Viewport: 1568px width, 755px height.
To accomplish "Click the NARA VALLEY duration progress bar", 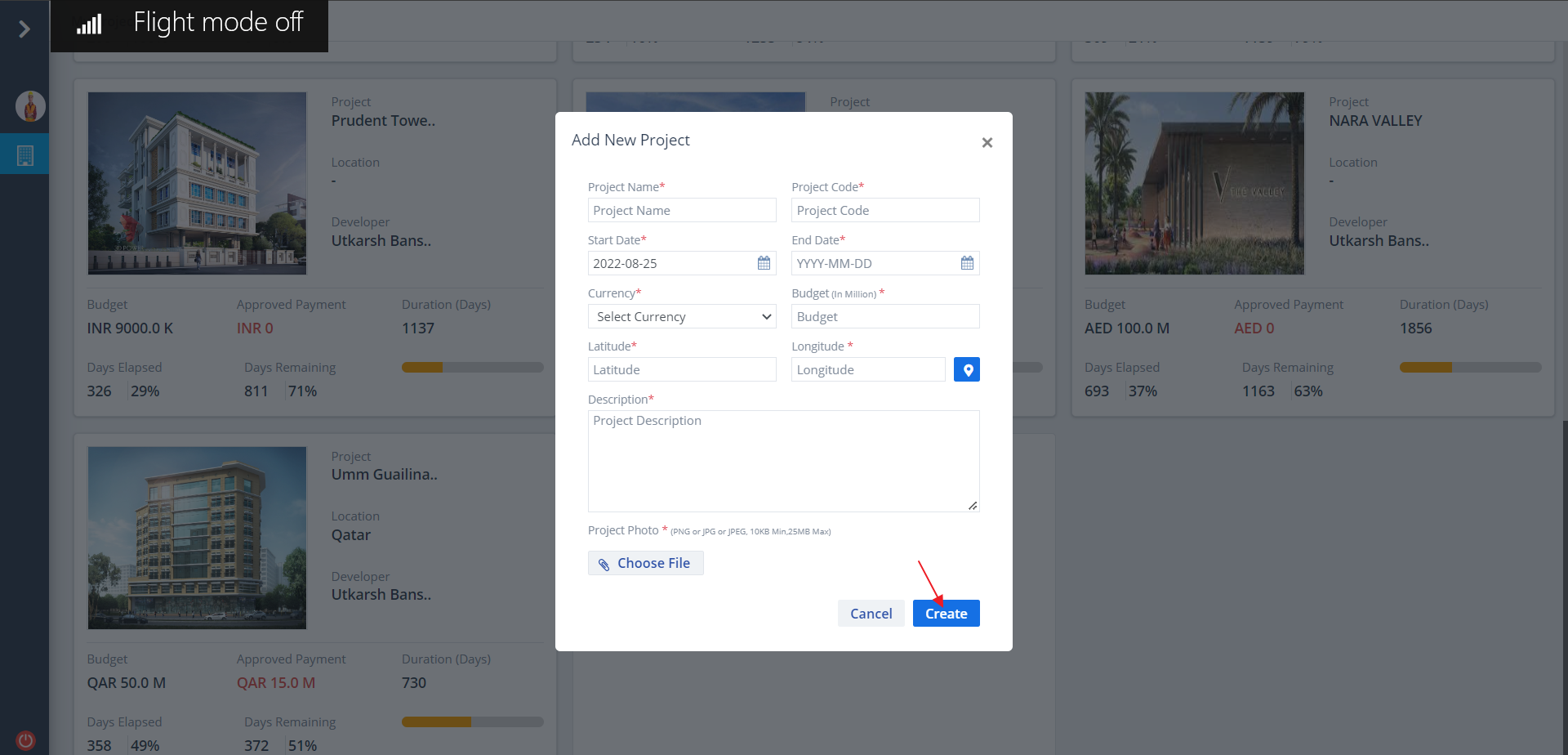I will [x=1470, y=368].
